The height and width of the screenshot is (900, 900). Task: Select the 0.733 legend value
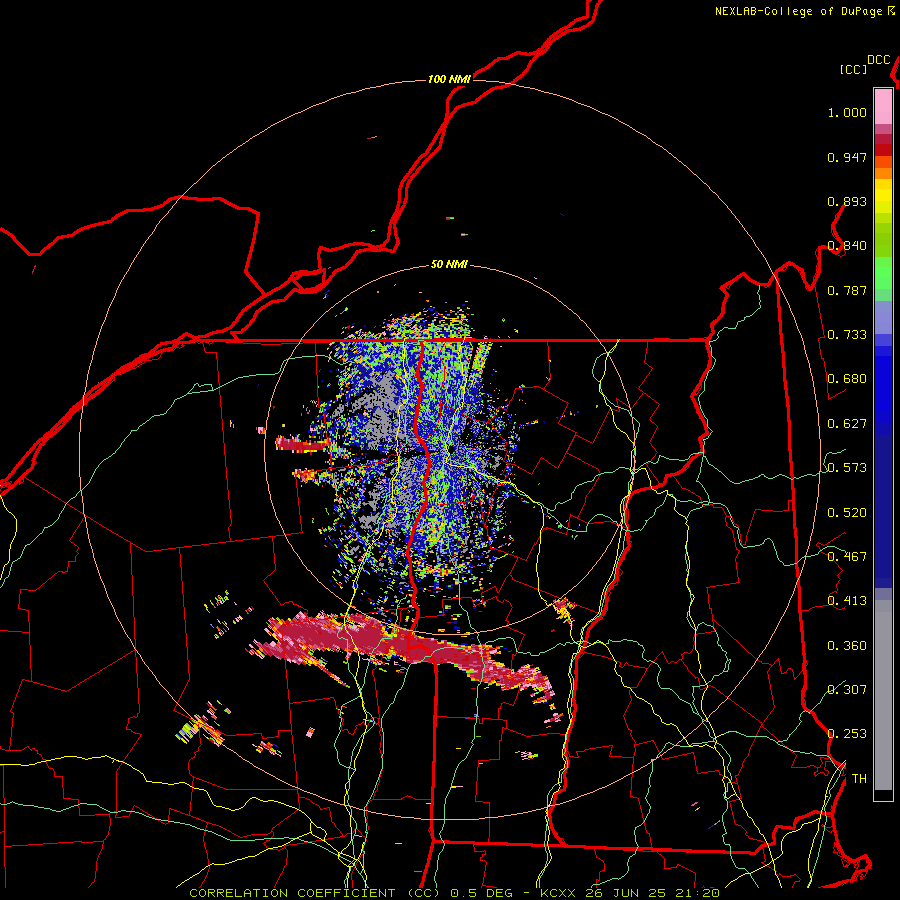coord(847,335)
